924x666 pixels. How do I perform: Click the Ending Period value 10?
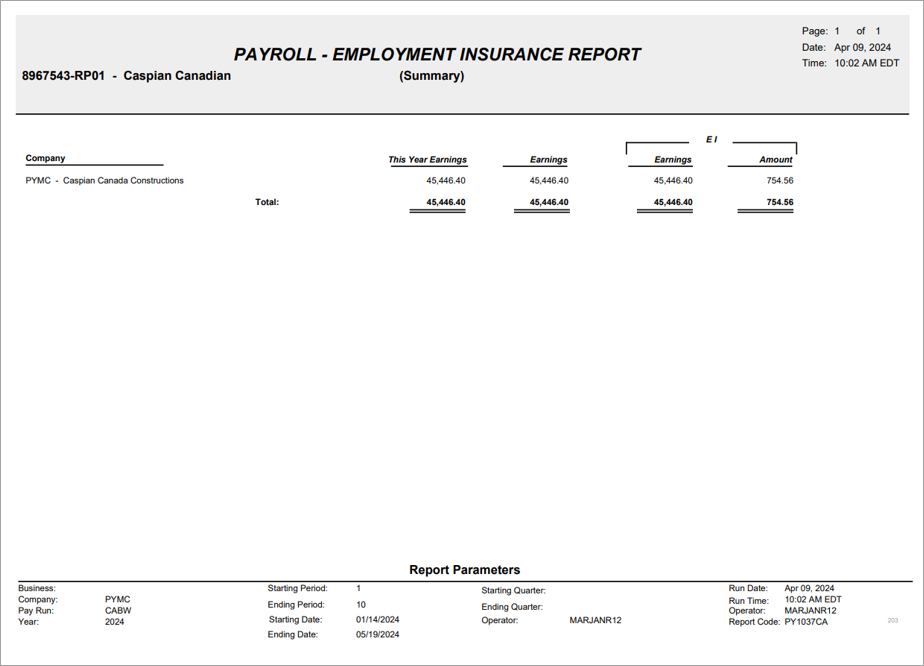click(361, 605)
